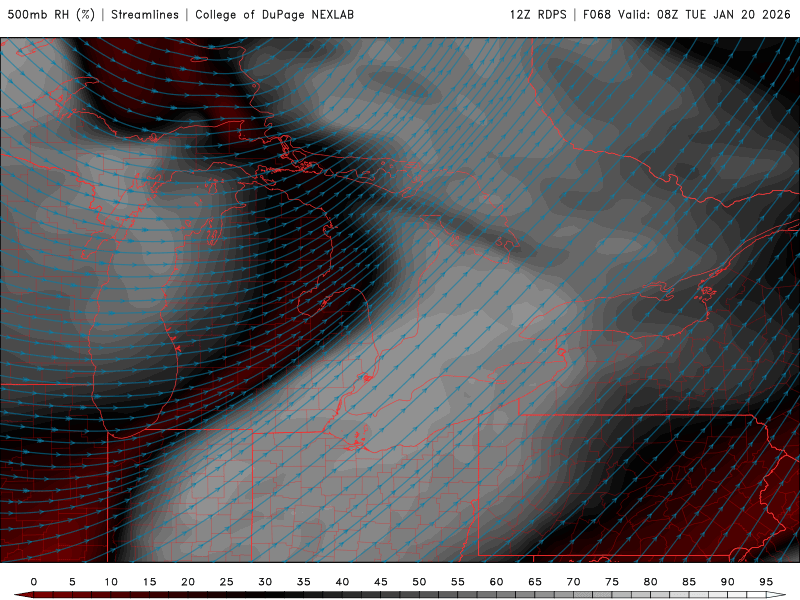Click the 10 label on the color scale

pos(111,582)
